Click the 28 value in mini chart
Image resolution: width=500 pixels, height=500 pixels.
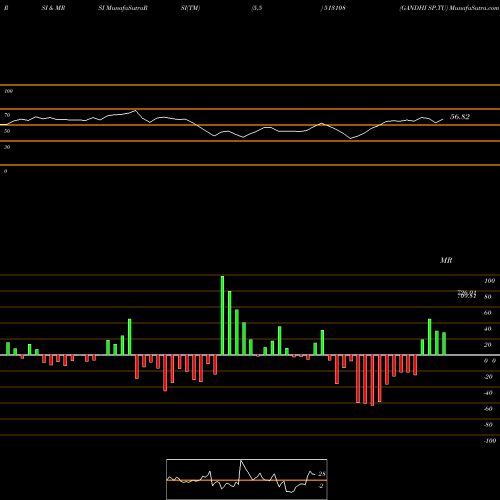[x=322, y=474]
